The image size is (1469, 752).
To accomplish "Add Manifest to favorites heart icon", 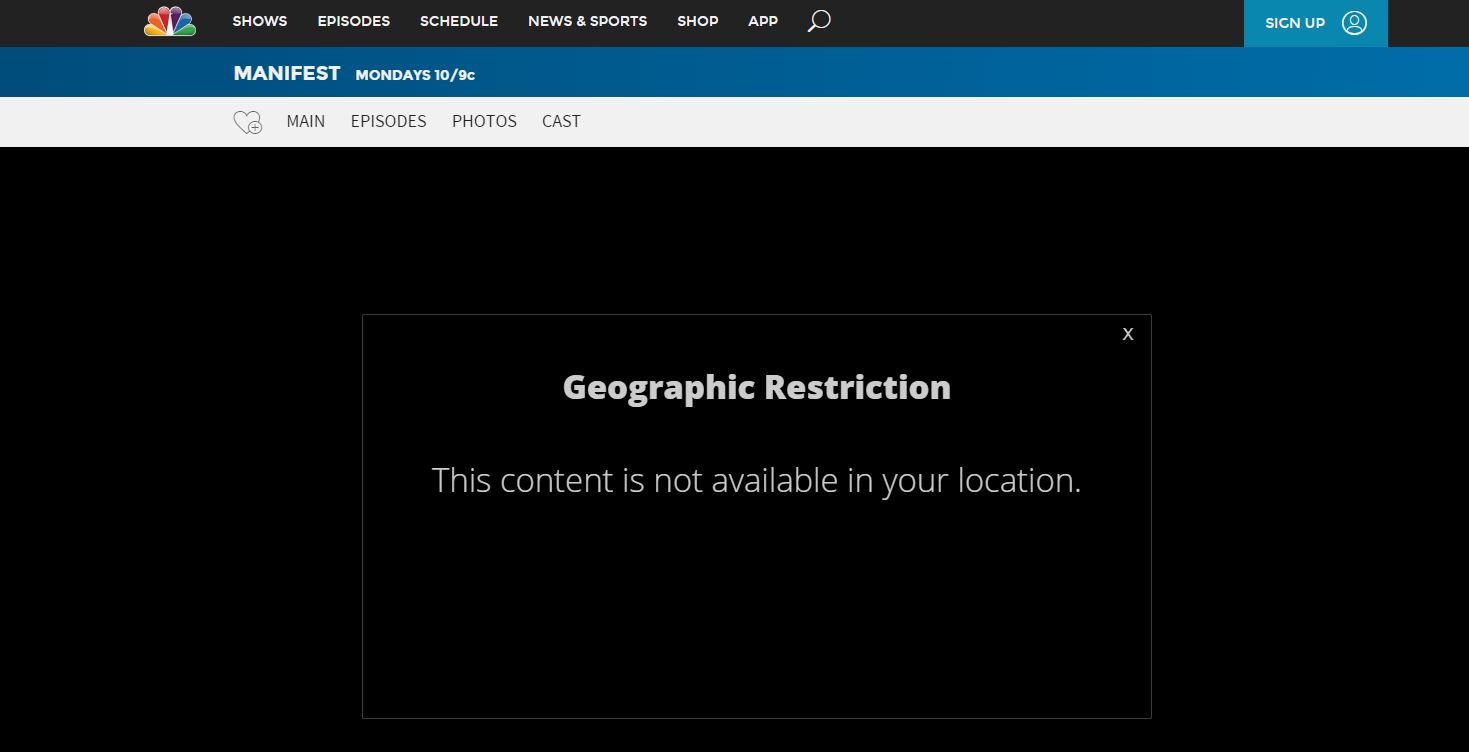I will click(x=248, y=122).
